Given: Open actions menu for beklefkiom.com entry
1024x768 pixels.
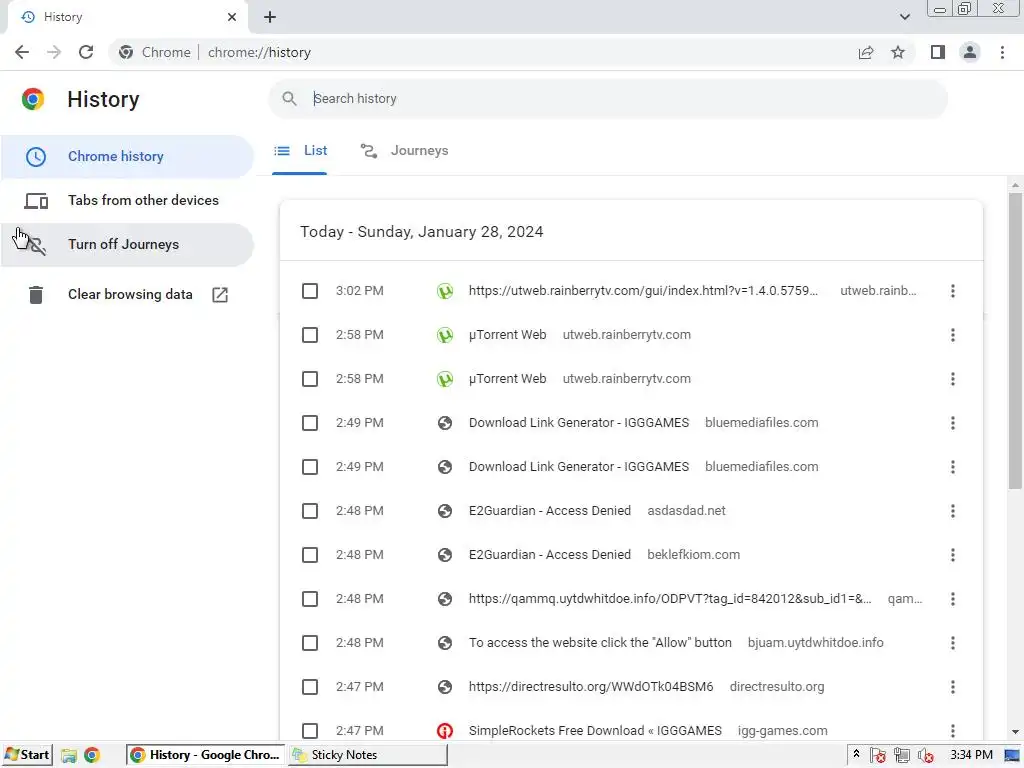Looking at the screenshot, I should 953,555.
